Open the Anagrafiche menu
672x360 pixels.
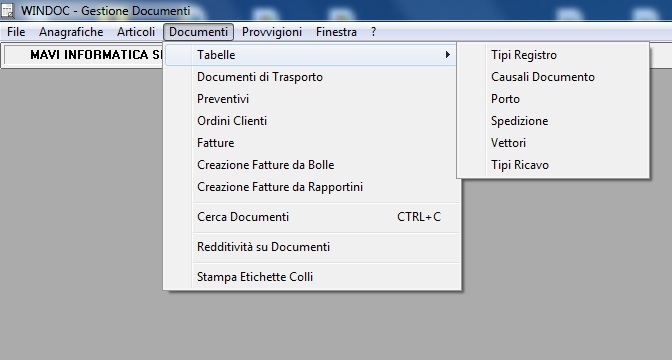pyautogui.click(x=71, y=32)
